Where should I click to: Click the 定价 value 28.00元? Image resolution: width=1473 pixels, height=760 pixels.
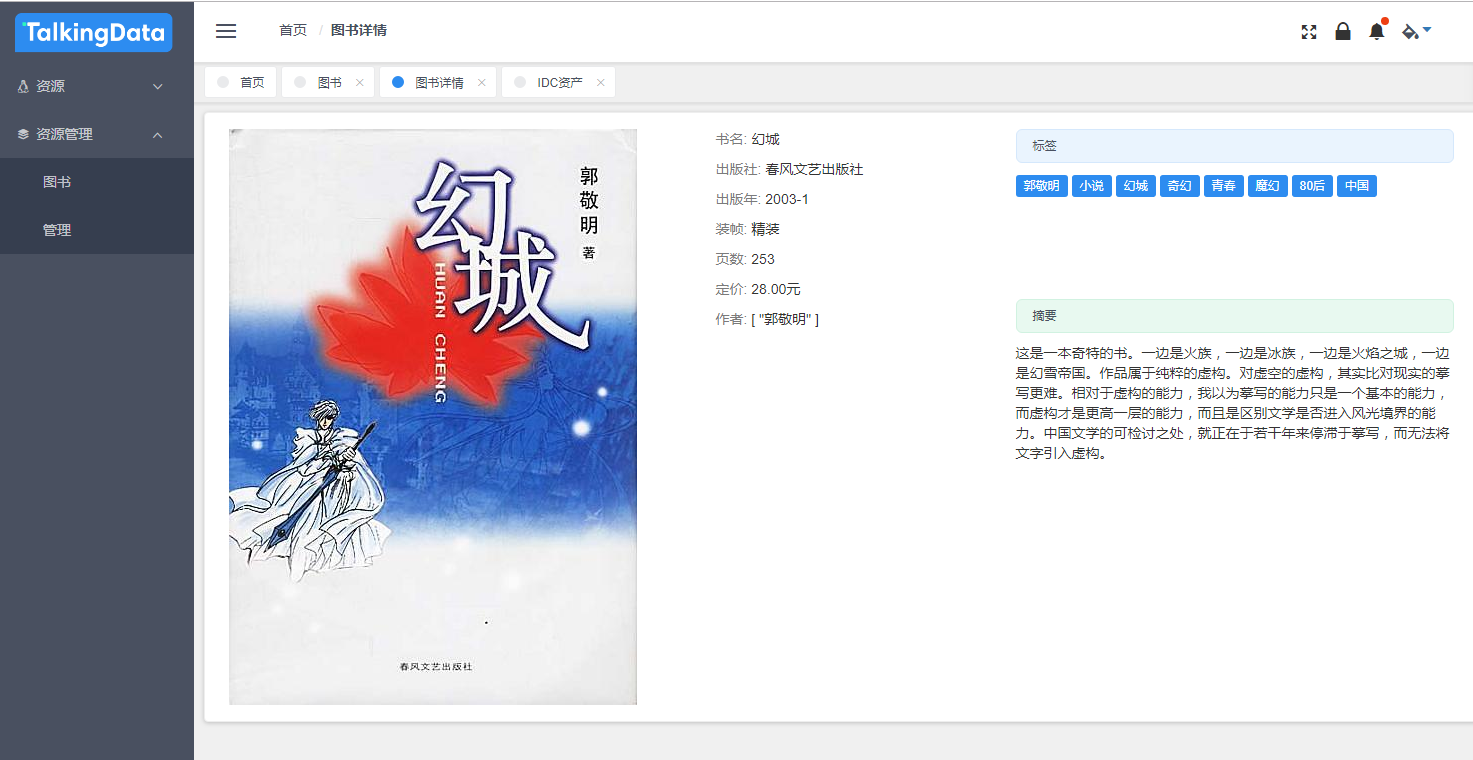pos(776,289)
